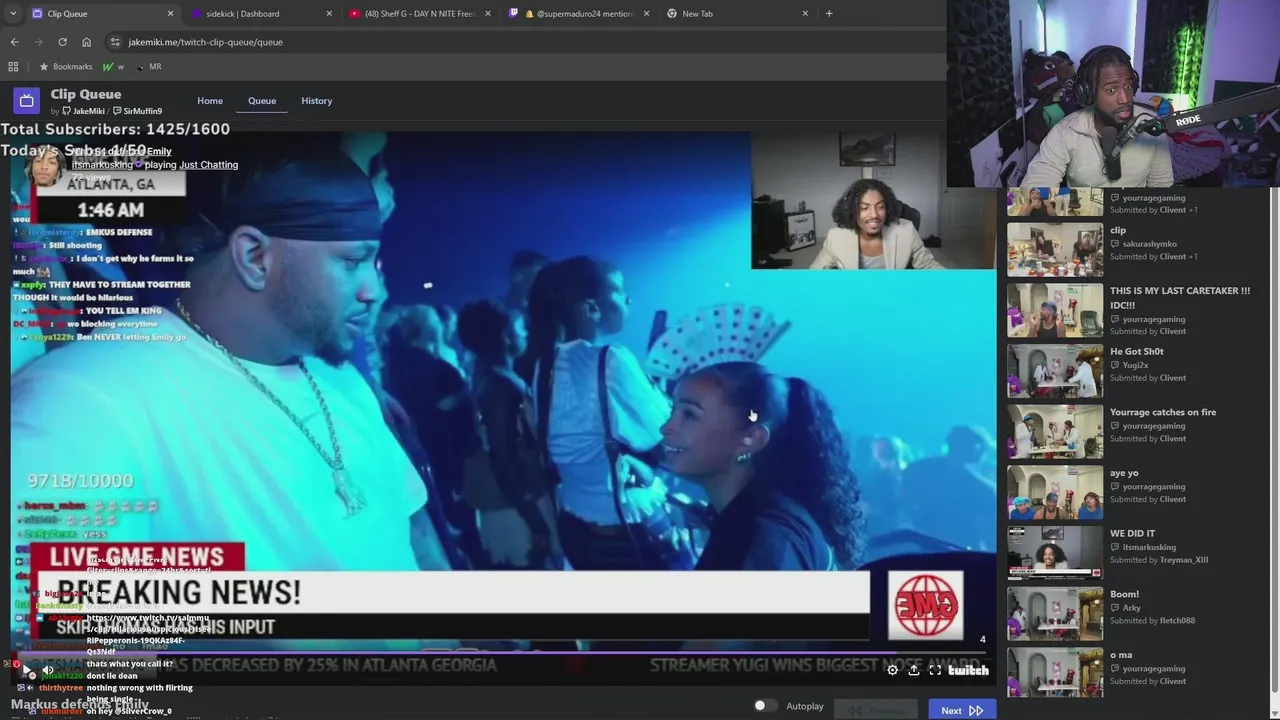The width and height of the screenshot is (1280, 720).
Task: Open the browser apps grid icon
Action: click(13, 66)
